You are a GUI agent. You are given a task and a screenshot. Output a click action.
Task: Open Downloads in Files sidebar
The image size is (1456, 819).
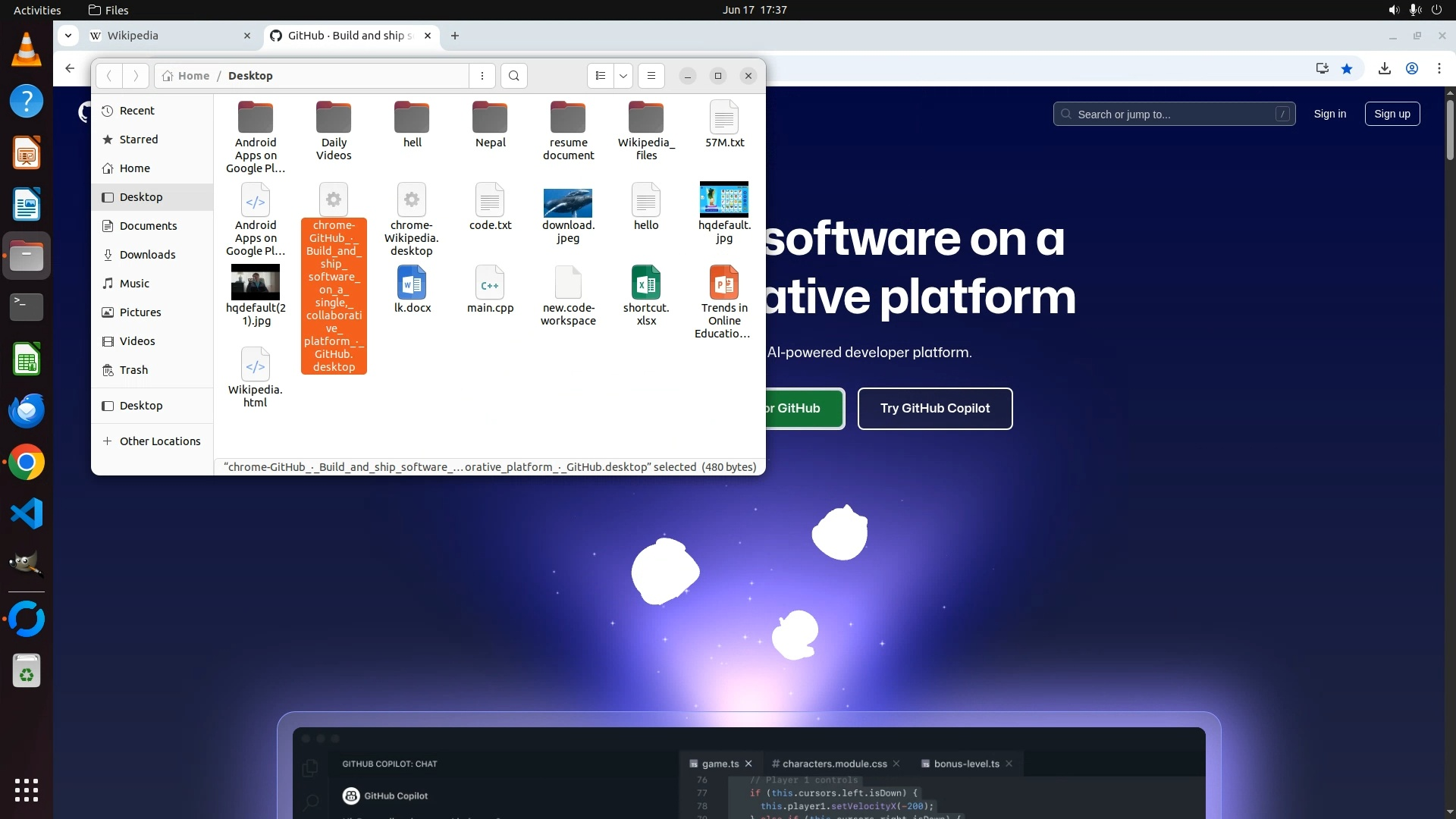[x=147, y=255]
